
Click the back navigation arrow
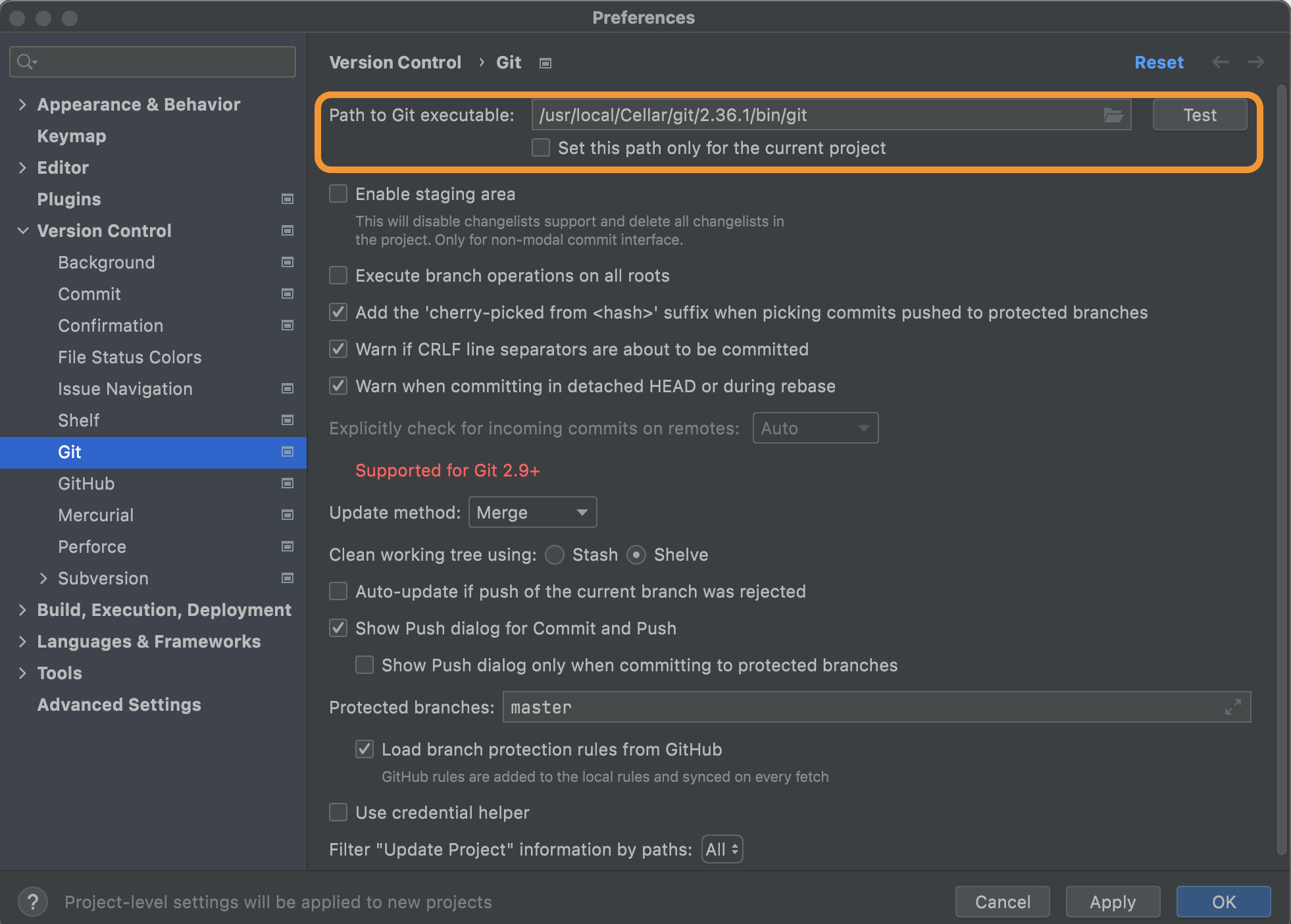pyautogui.click(x=1221, y=62)
